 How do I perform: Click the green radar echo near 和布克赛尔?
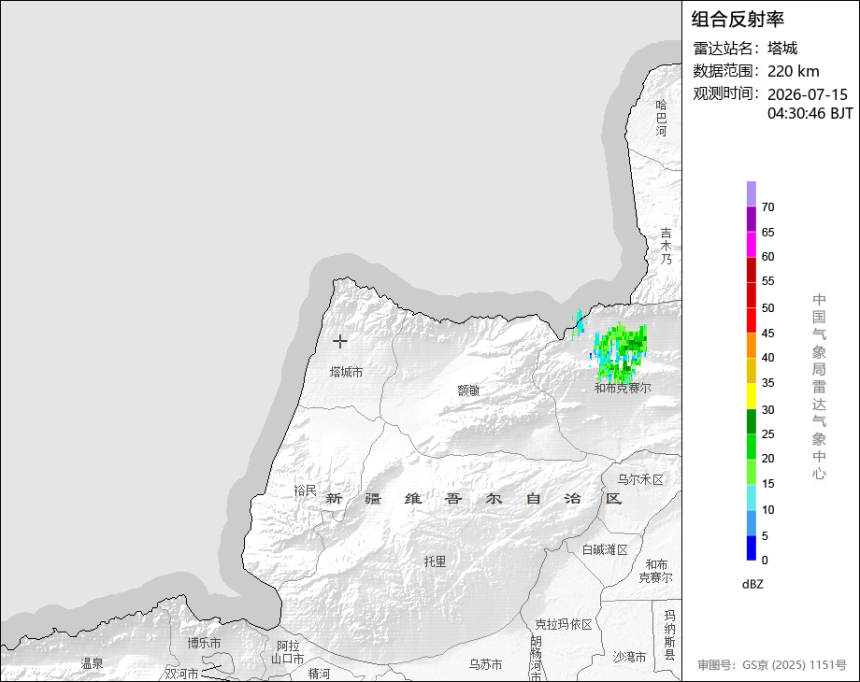pyautogui.click(x=621, y=353)
